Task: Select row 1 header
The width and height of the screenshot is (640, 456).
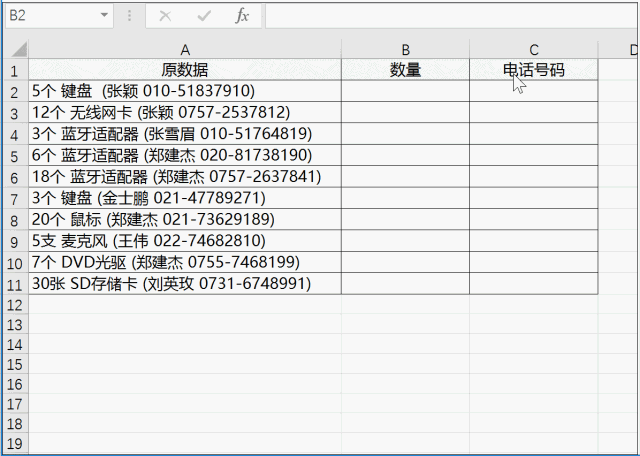Action: point(15,70)
